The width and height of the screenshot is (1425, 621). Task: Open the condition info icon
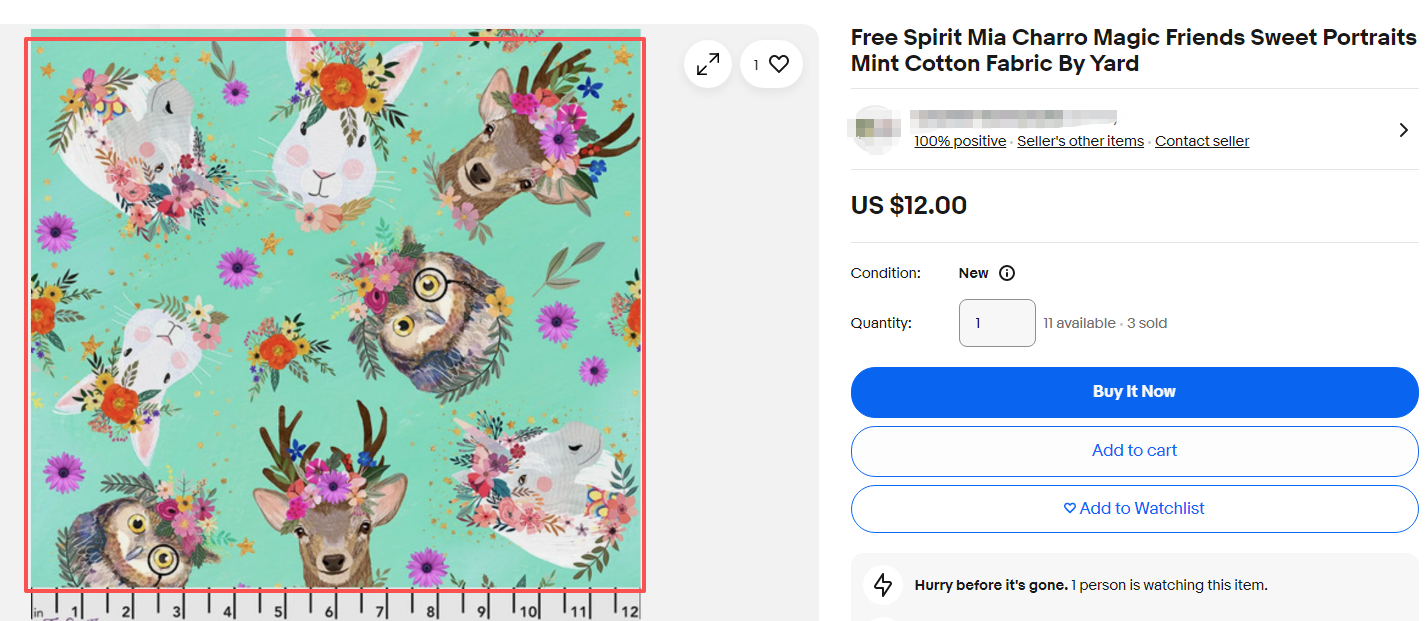tap(1007, 273)
